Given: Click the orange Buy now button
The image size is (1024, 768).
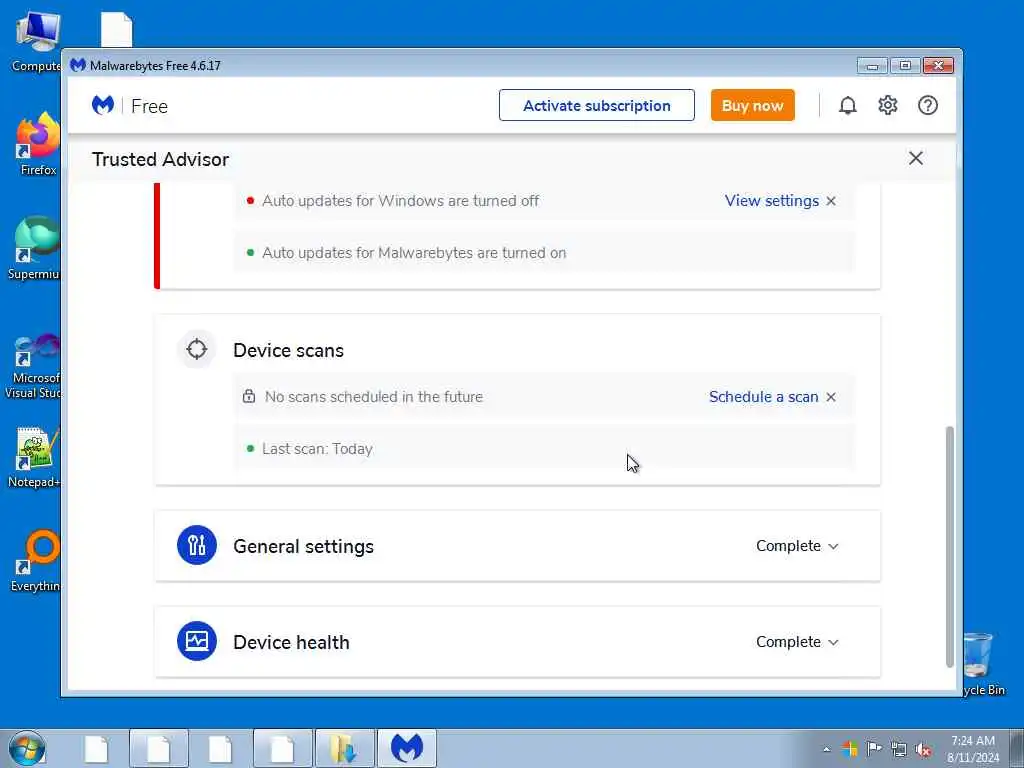Looking at the screenshot, I should click(x=752, y=105).
